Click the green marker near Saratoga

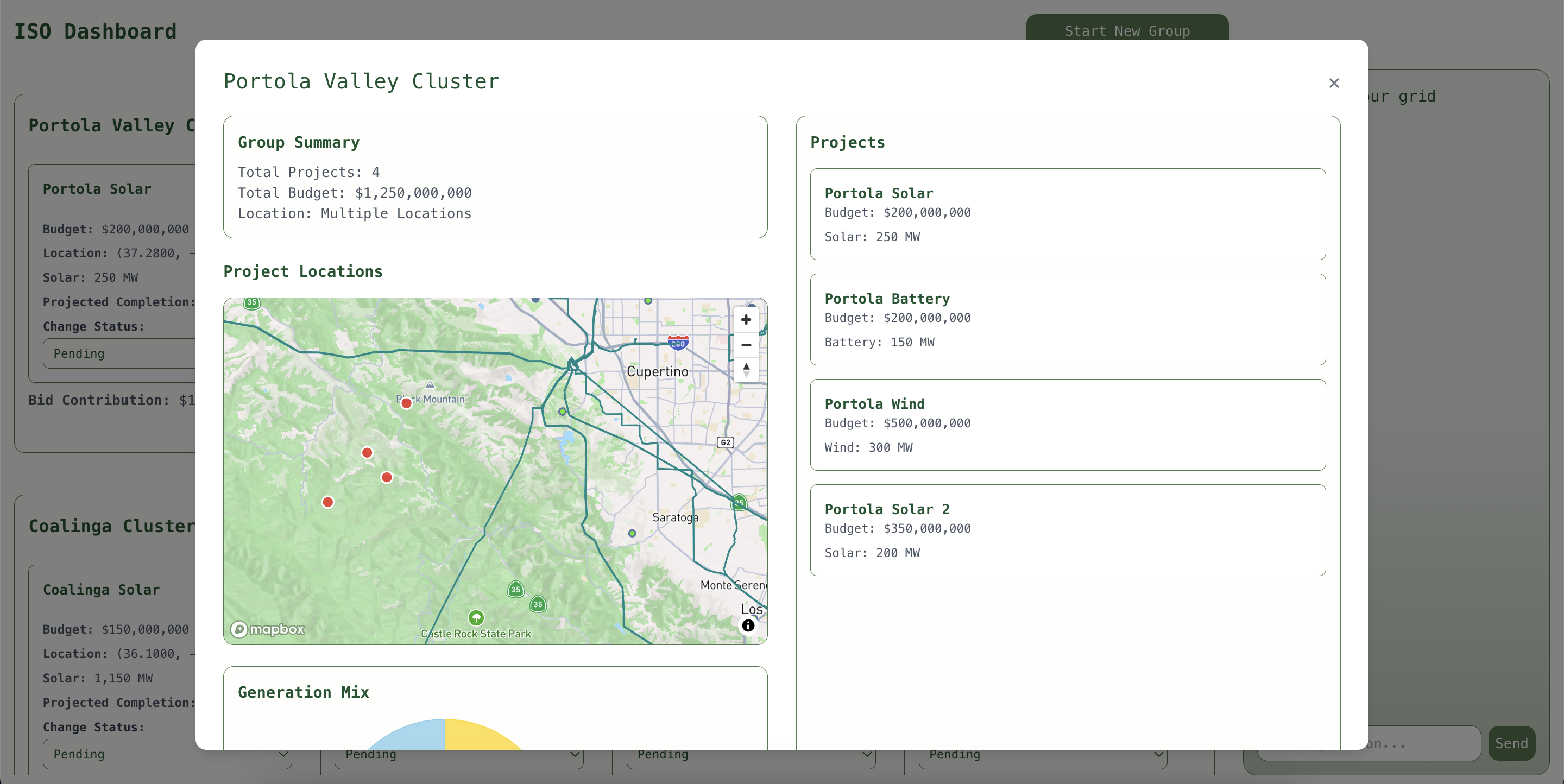pyautogui.click(x=632, y=533)
